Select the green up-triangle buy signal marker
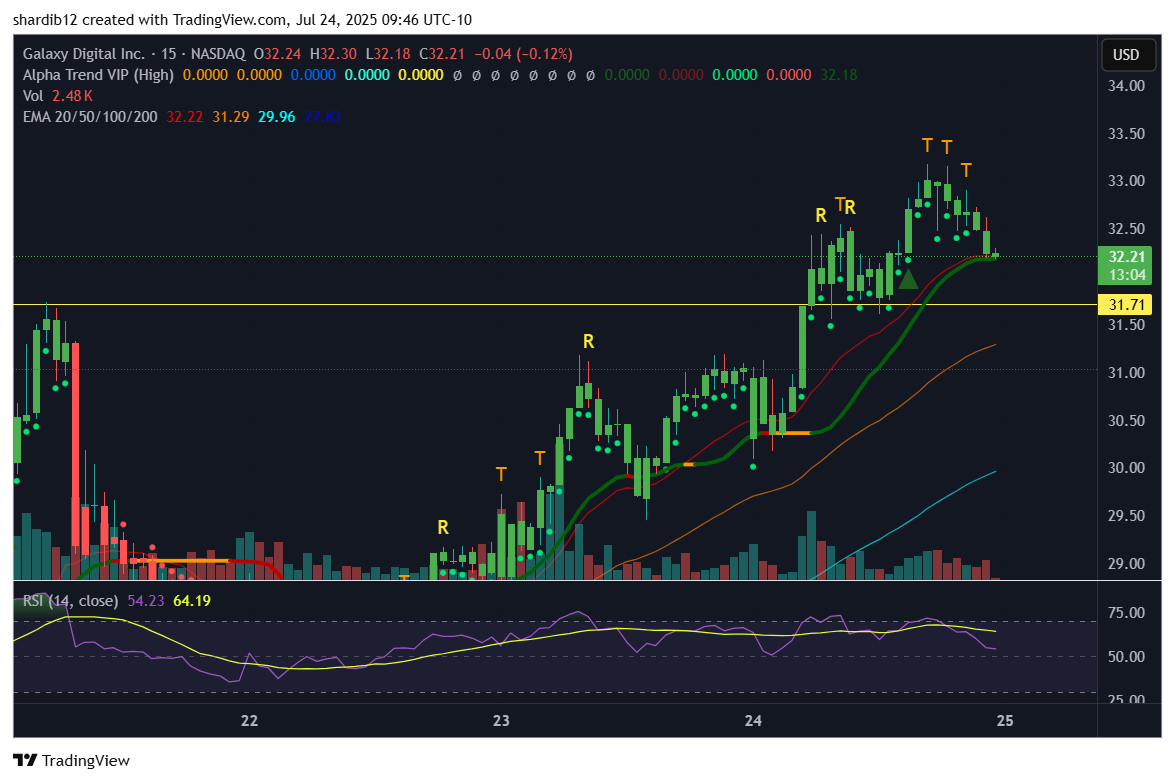Image resolution: width=1175 pixels, height=782 pixels. click(x=908, y=279)
